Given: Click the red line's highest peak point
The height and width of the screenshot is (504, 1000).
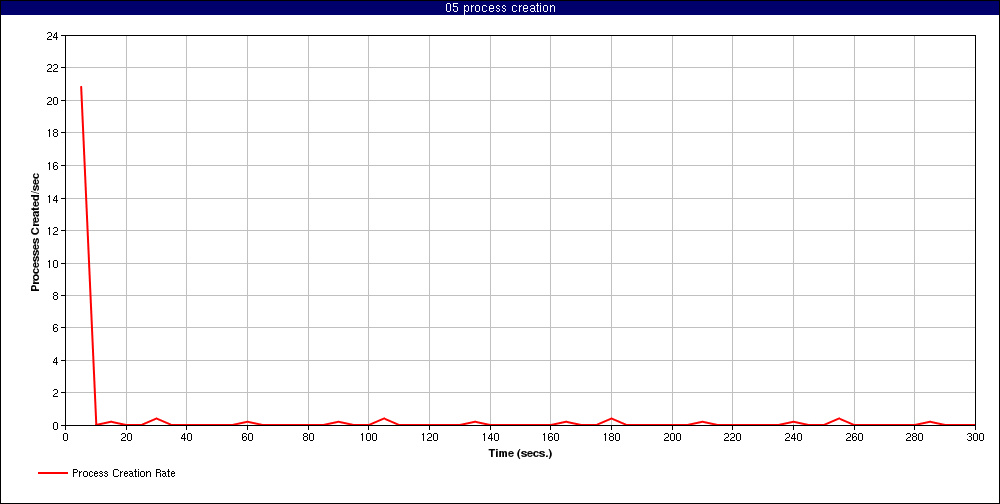Looking at the screenshot, I should coord(80,87).
